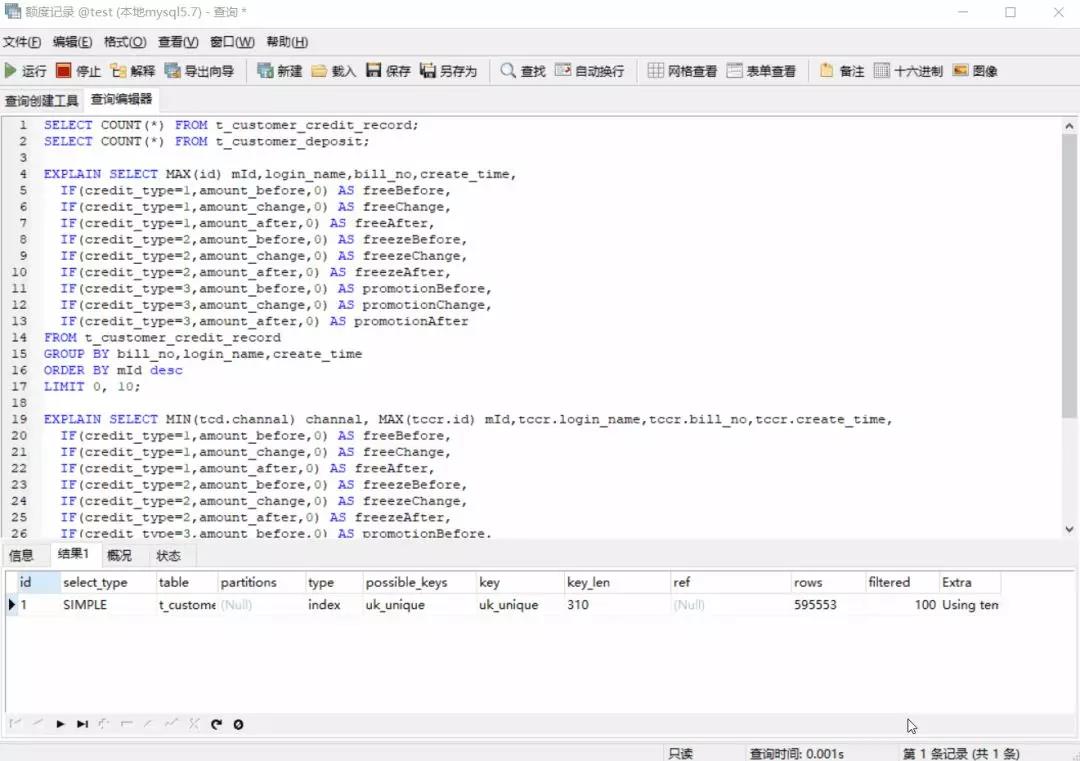
Task: Click the editor vertical scrollbar down arrow
Action: (1069, 530)
